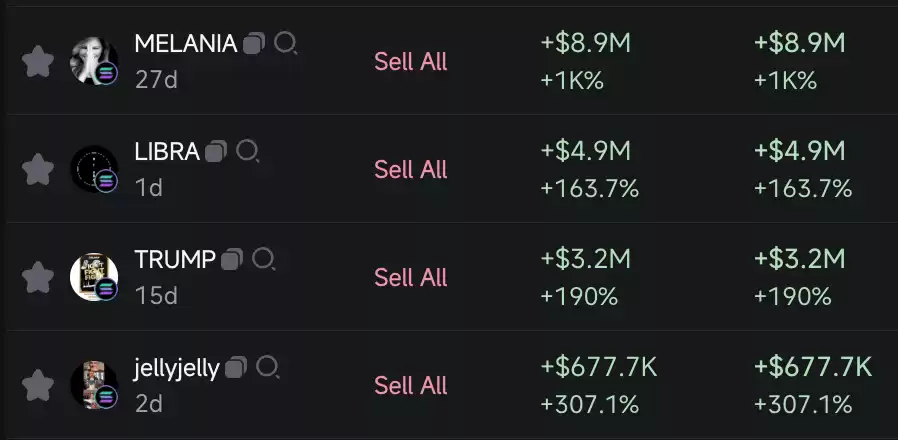Sell All MELANIA holdings
The image size is (898, 440).
pyautogui.click(x=411, y=61)
